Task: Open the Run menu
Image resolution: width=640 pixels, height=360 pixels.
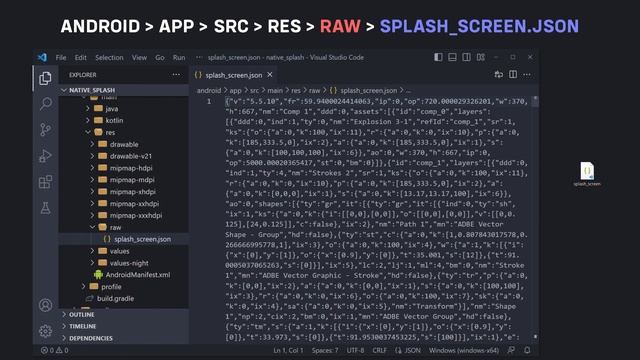Action: 179,58
